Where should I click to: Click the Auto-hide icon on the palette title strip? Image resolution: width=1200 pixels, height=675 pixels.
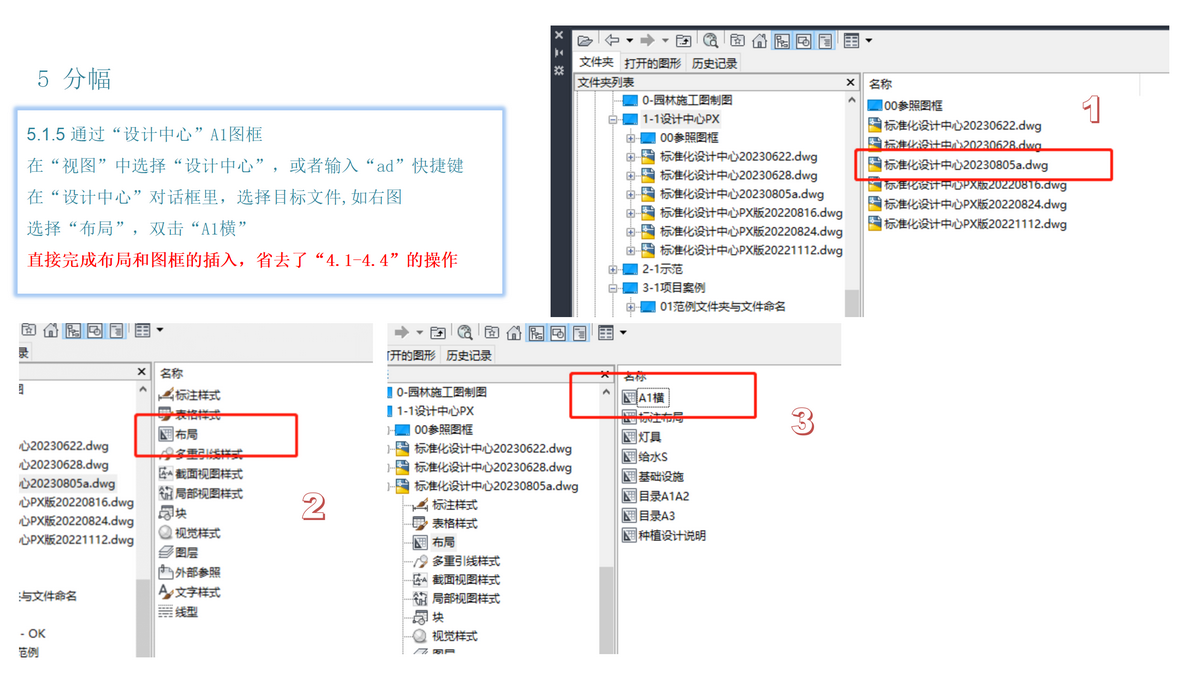click(x=559, y=53)
